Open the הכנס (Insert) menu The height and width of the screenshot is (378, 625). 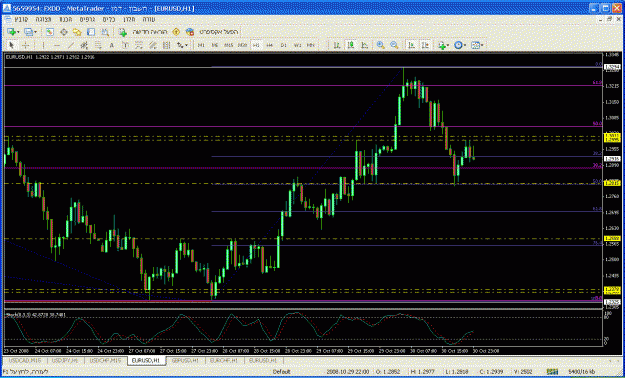(x=65, y=19)
